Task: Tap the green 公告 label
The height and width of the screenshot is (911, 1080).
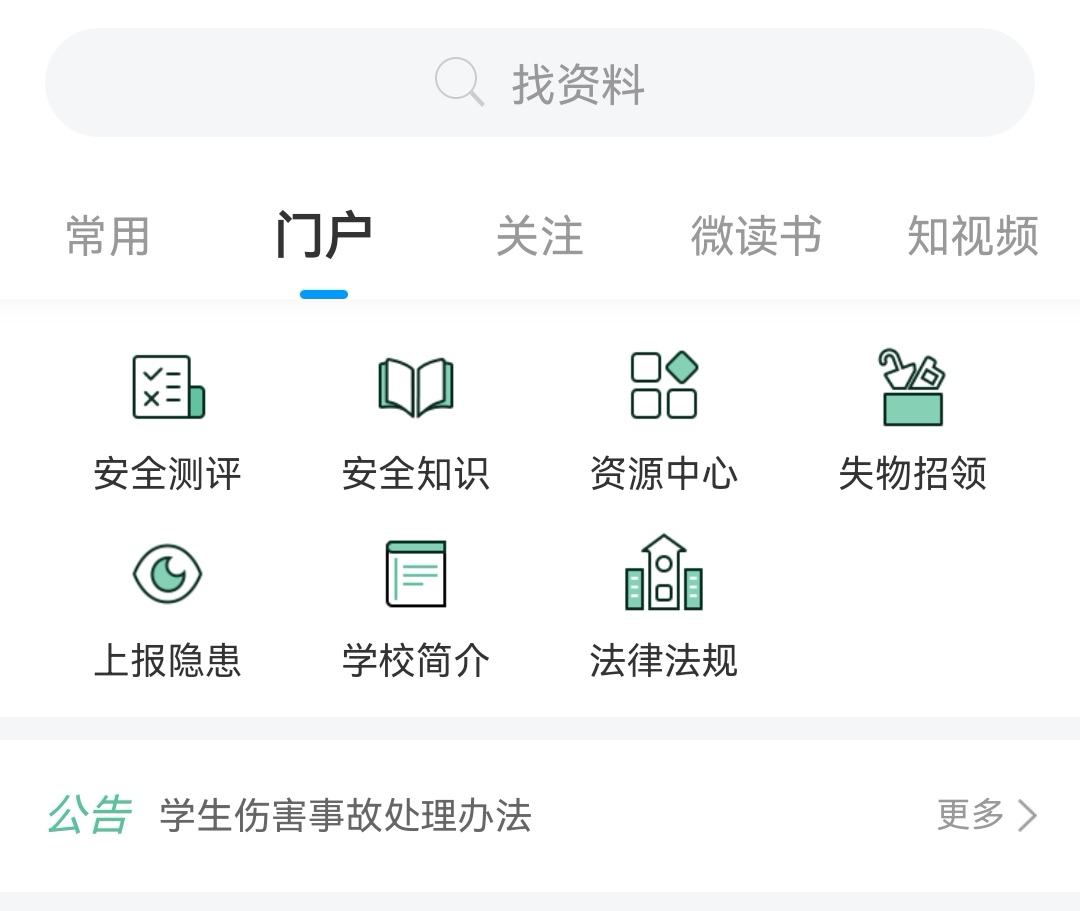Action: coord(89,815)
